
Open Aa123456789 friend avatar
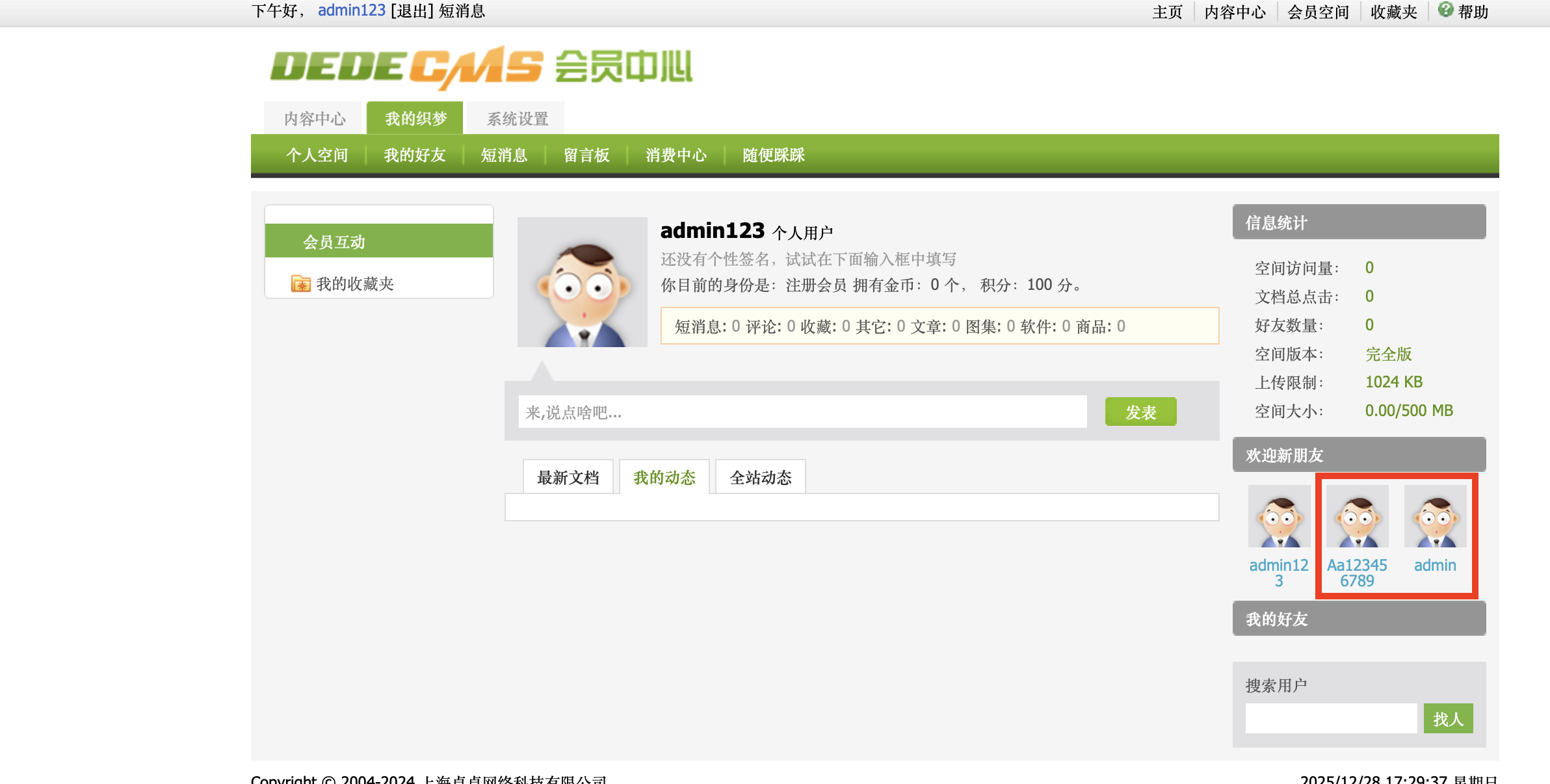[x=1357, y=516]
